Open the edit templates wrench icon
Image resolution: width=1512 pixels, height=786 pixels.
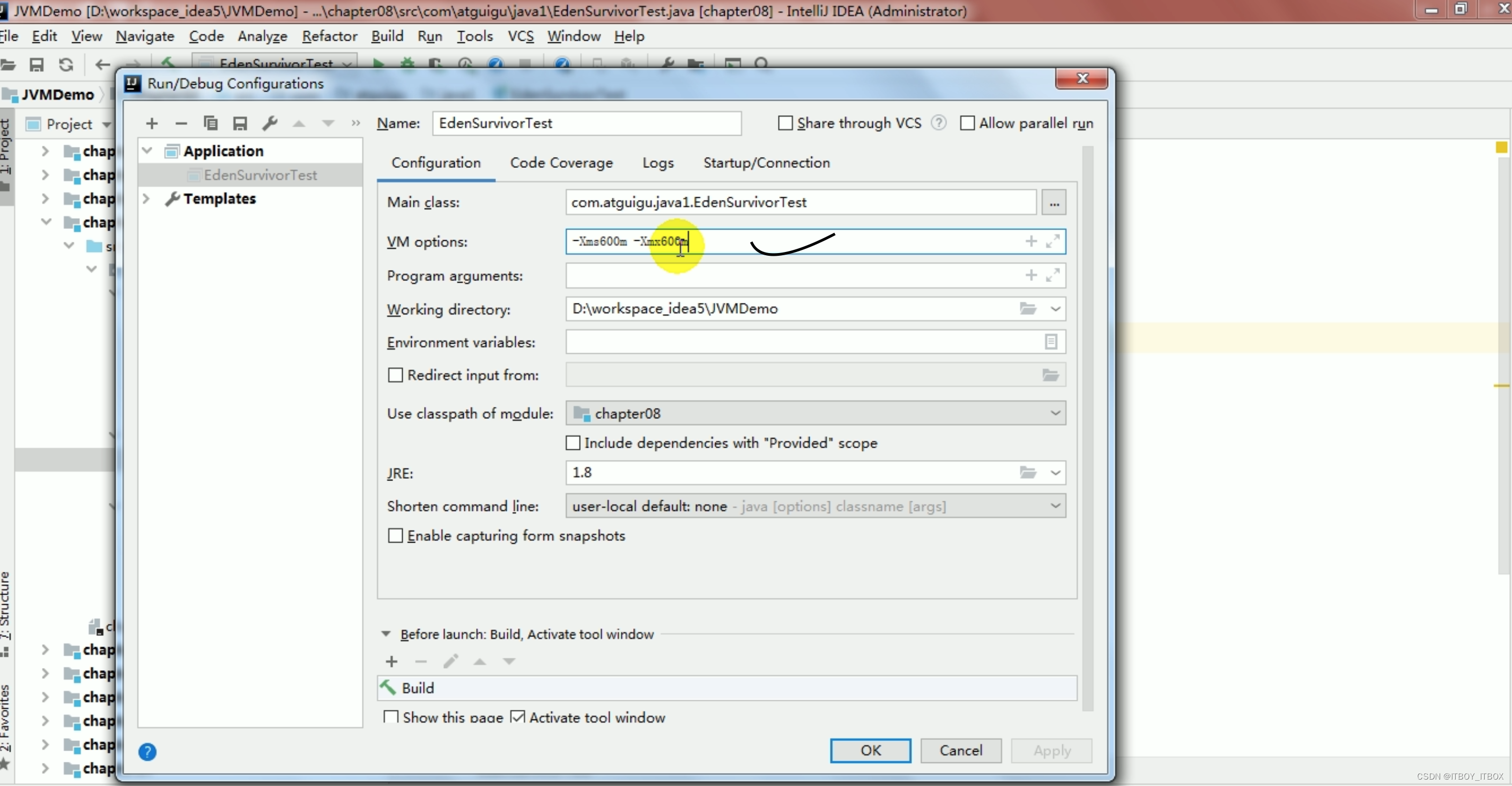click(269, 123)
